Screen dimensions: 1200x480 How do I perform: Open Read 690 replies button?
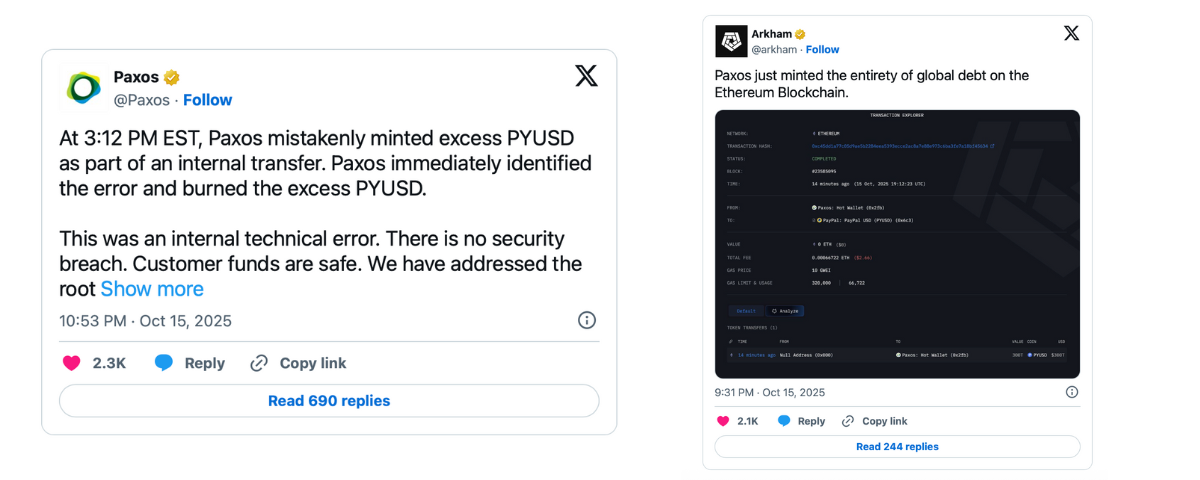click(329, 401)
